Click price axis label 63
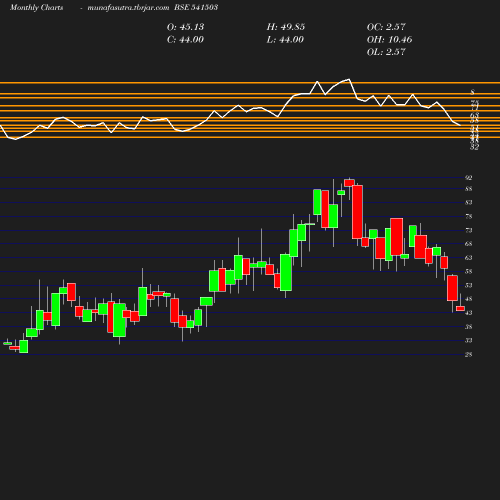 469,257
